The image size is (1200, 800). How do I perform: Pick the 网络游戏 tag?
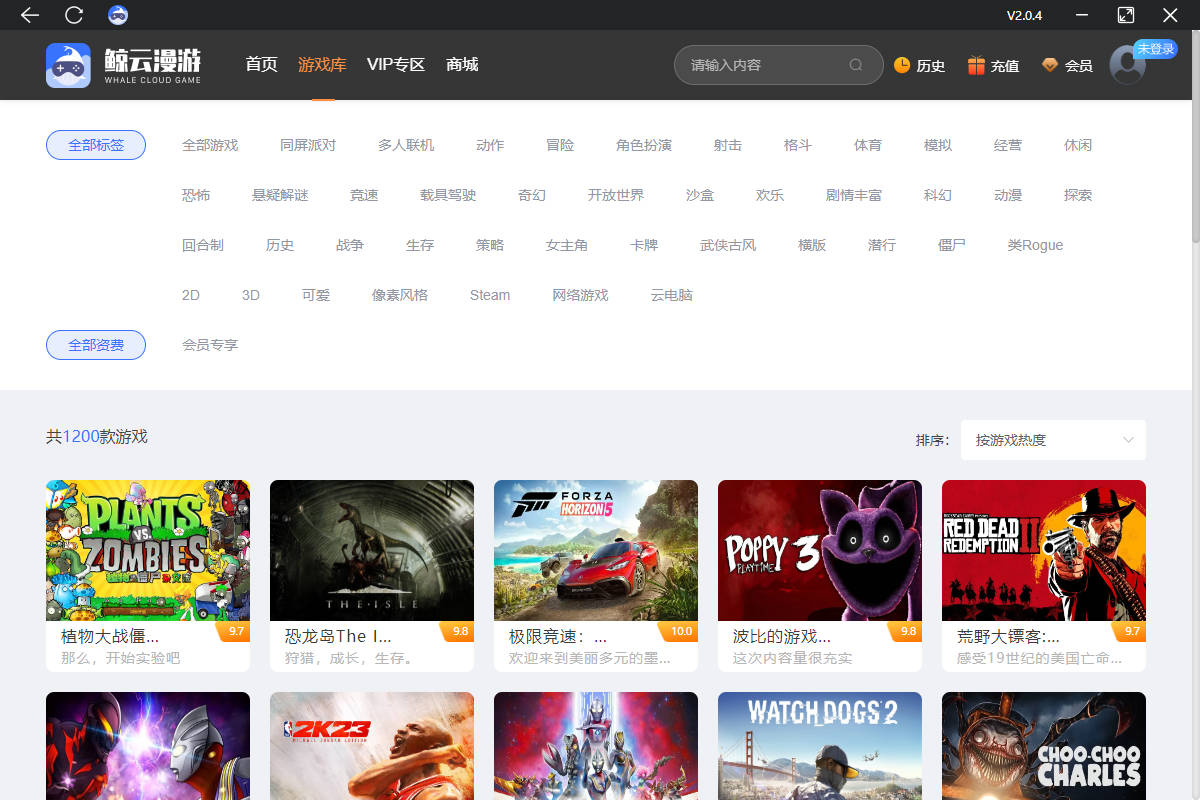(580, 295)
